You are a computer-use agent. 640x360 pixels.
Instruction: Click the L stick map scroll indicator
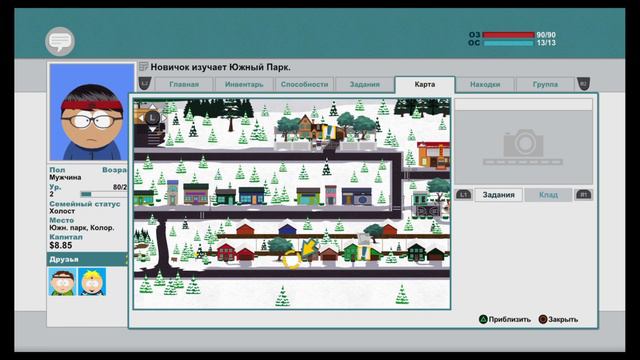152,118
